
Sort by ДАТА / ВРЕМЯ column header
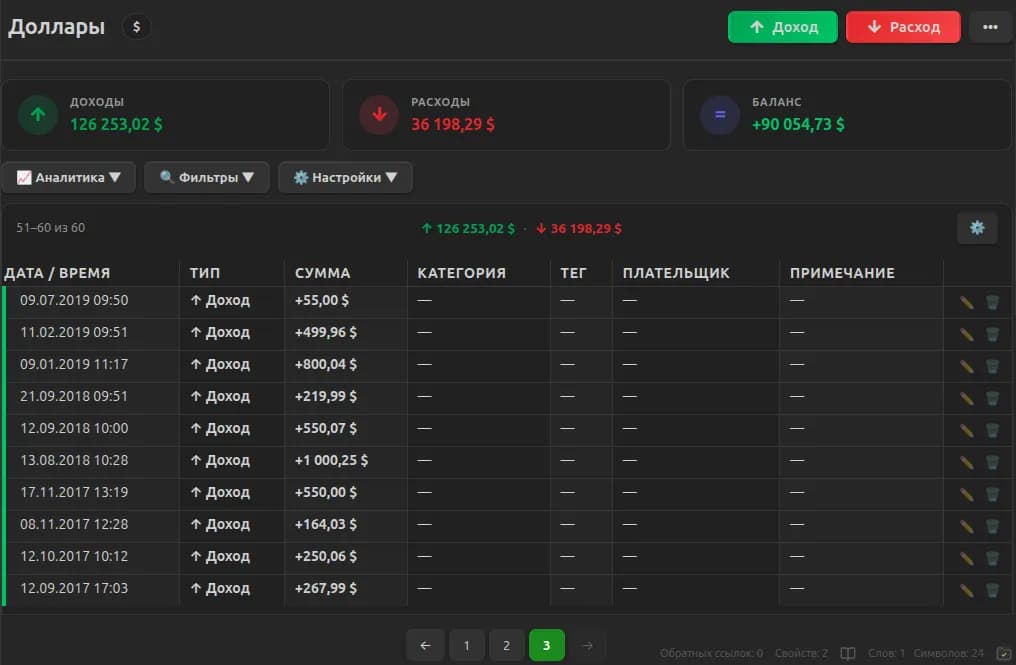pos(57,273)
